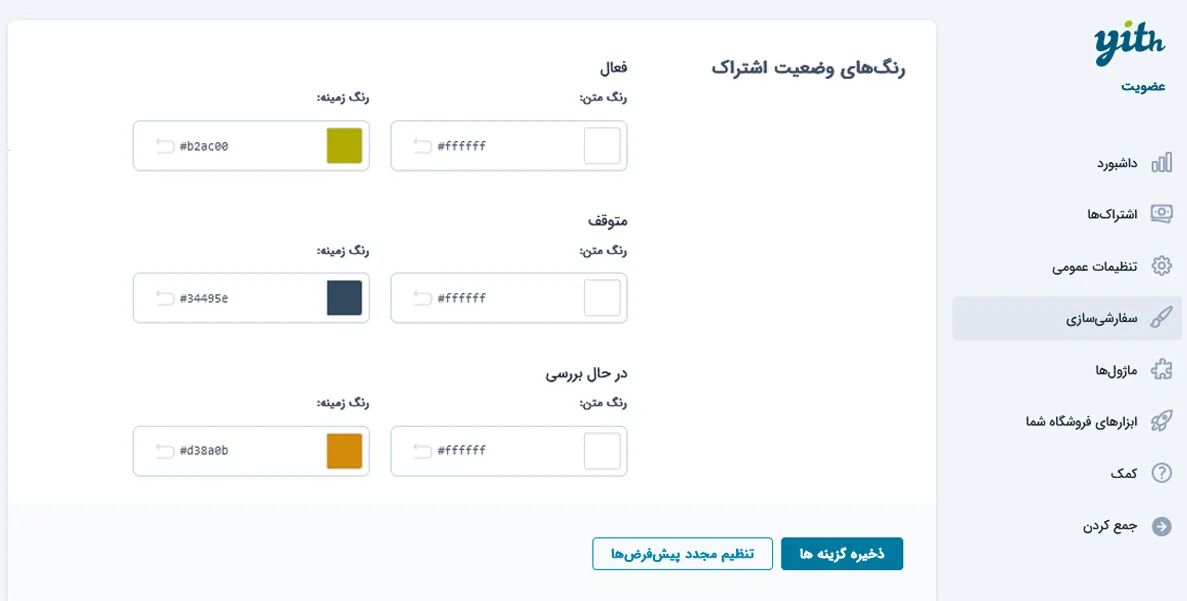Viewport: 1187px width, 601px height.
Task: Click the اشتراک‌ها money icon in sidebar
Action: (x=1161, y=214)
